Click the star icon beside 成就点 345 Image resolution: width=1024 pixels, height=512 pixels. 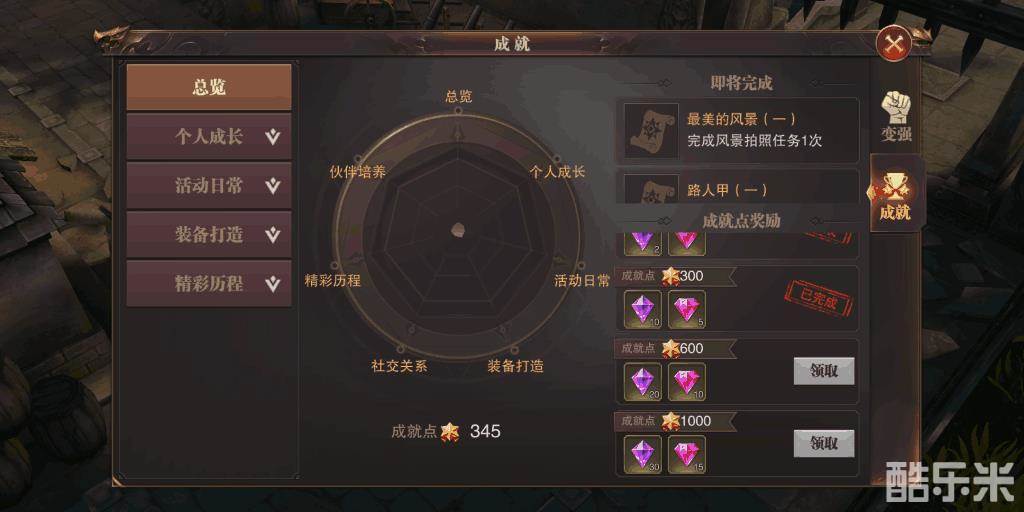(x=449, y=431)
